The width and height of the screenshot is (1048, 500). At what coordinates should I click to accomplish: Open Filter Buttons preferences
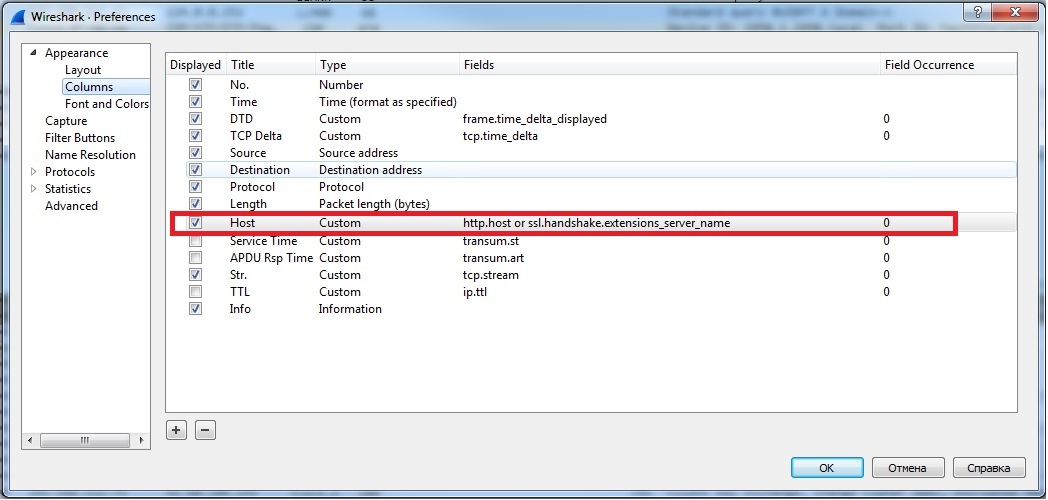80,138
